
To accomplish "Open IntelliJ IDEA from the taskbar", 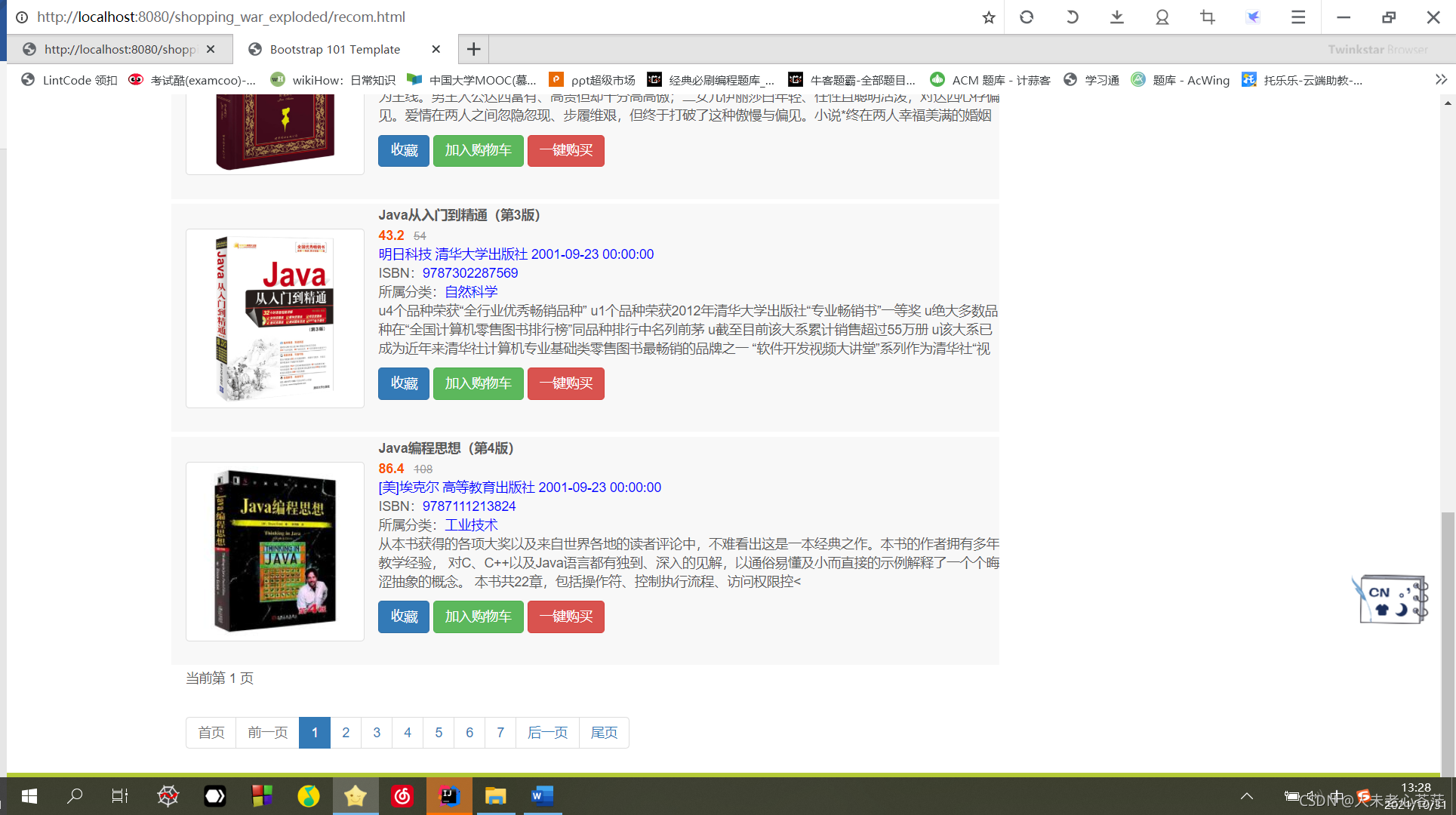I will point(449,795).
